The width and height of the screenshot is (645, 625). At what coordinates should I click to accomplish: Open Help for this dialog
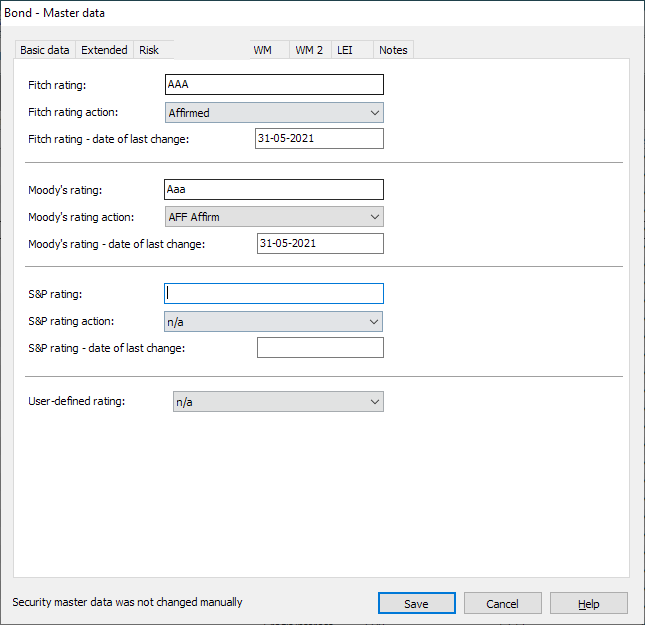coord(588,603)
